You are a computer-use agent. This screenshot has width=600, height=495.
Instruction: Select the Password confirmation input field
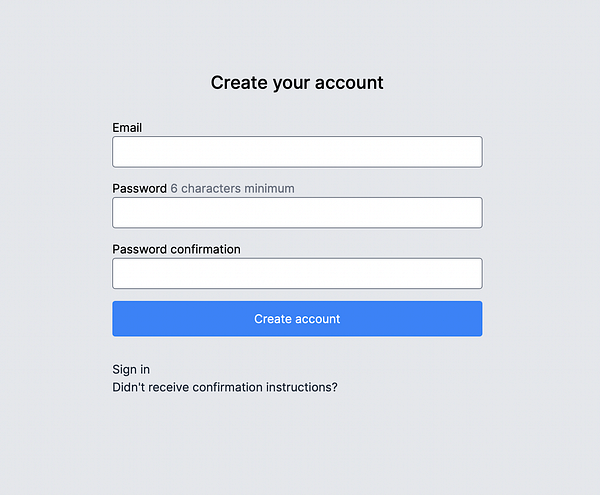[297, 274]
